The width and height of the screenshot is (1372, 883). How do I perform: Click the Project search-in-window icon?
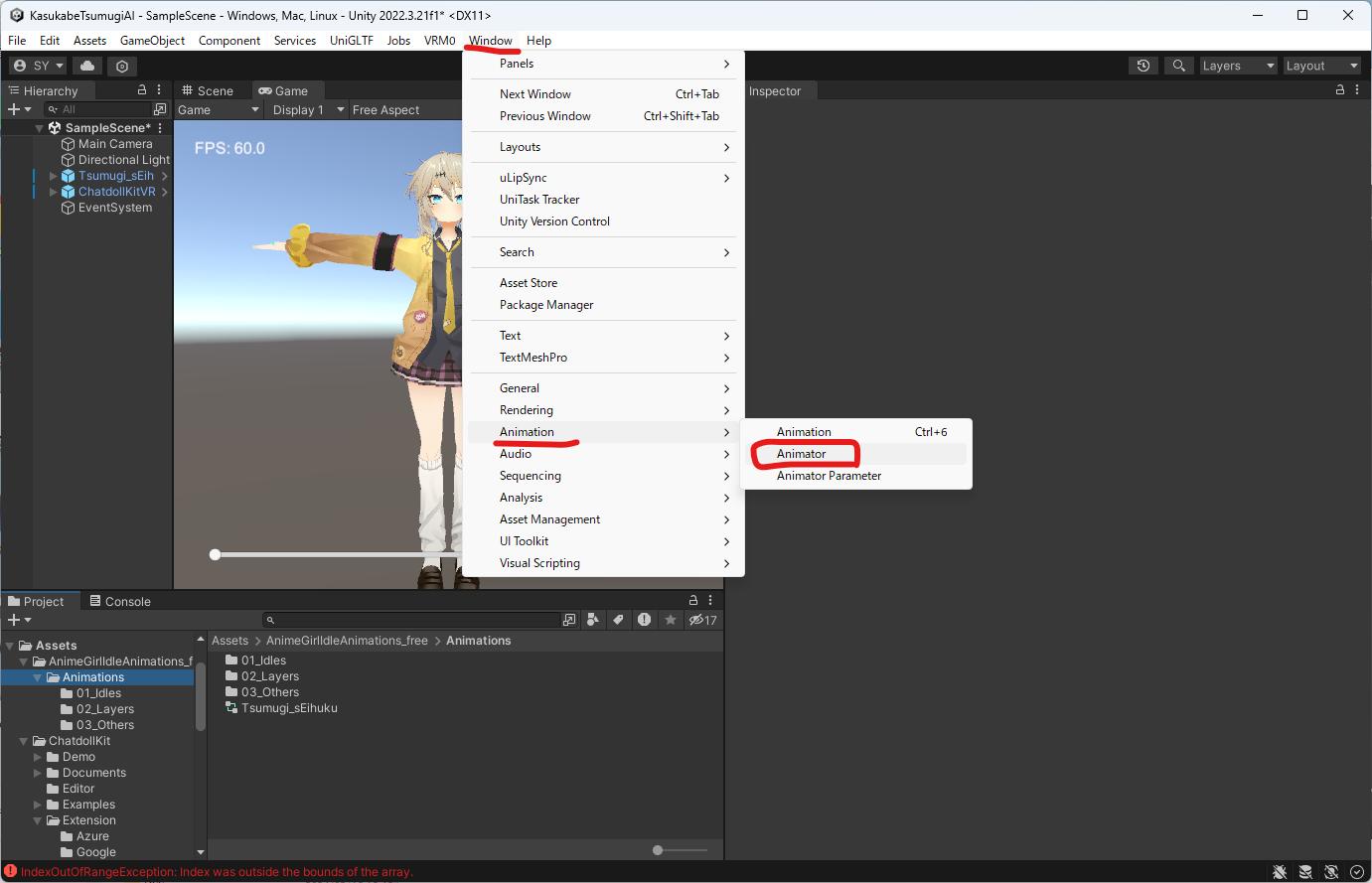pyautogui.click(x=569, y=620)
